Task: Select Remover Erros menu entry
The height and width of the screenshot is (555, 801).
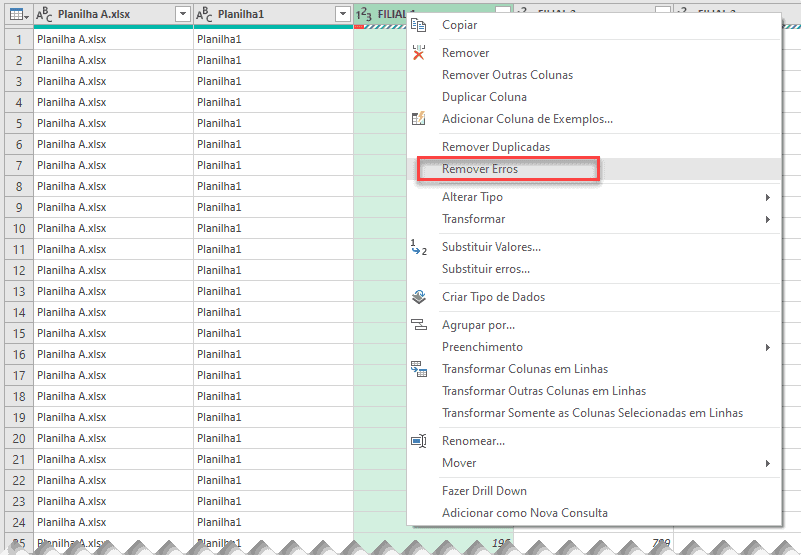Action: click(594, 169)
